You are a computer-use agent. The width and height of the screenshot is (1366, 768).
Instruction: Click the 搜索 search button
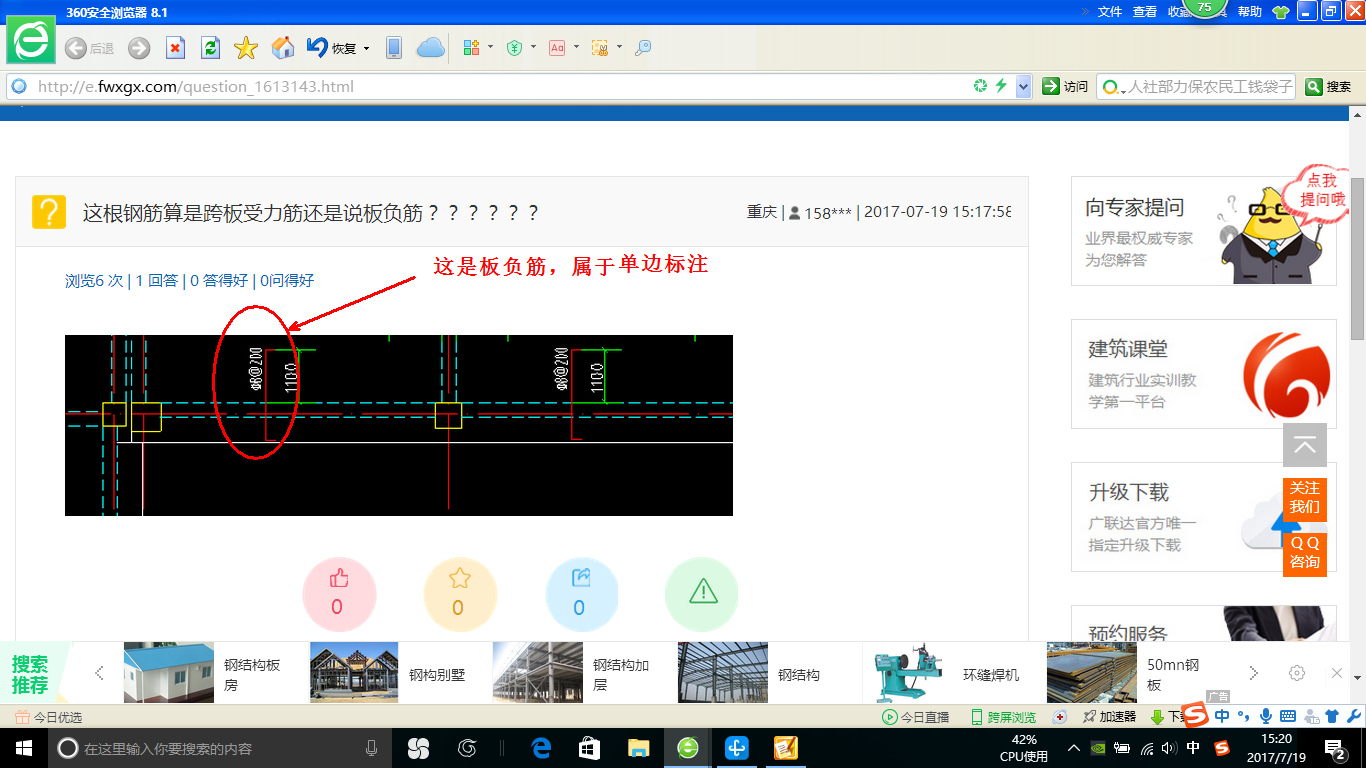pyautogui.click(x=1329, y=87)
